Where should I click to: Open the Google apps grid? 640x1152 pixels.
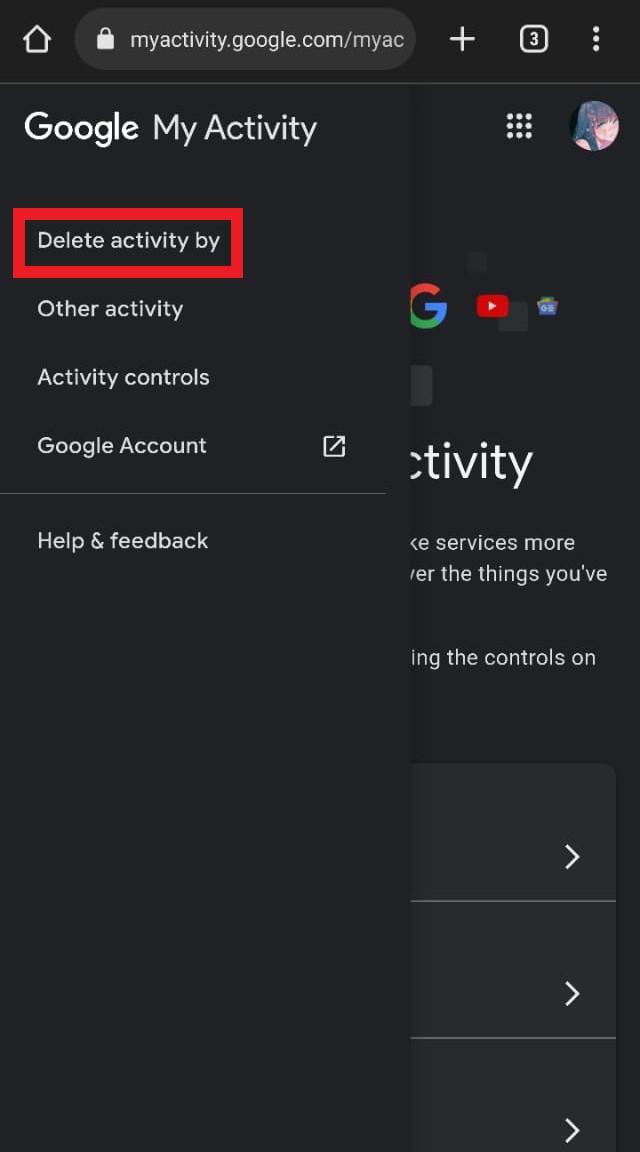click(519, 126)
